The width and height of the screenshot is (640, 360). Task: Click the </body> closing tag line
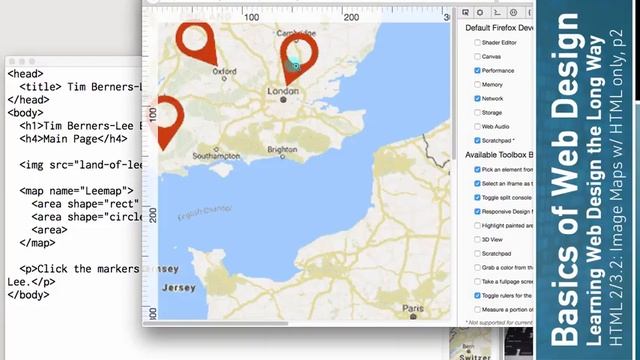(x=28, y=295)
